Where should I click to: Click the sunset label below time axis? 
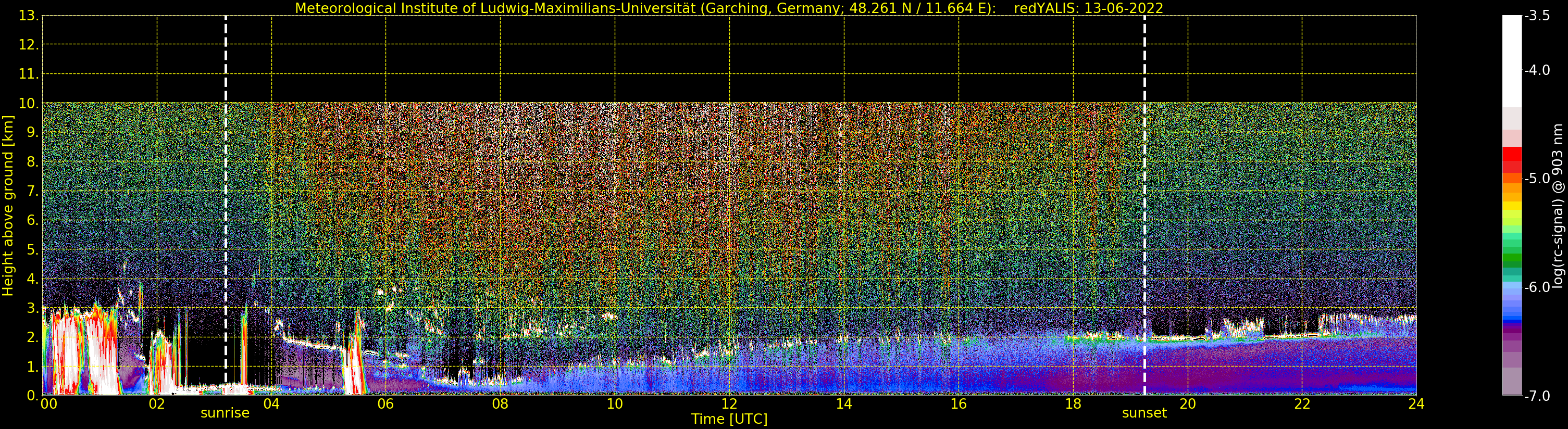[x=1144, y=413]
